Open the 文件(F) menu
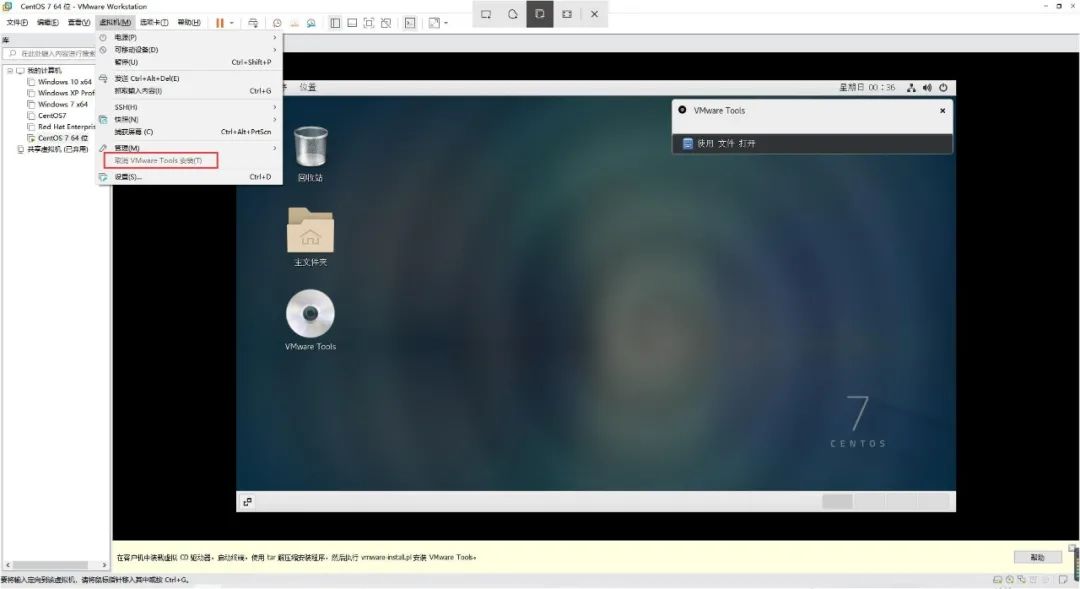The image size is (1080, 589). coord(17,23)
